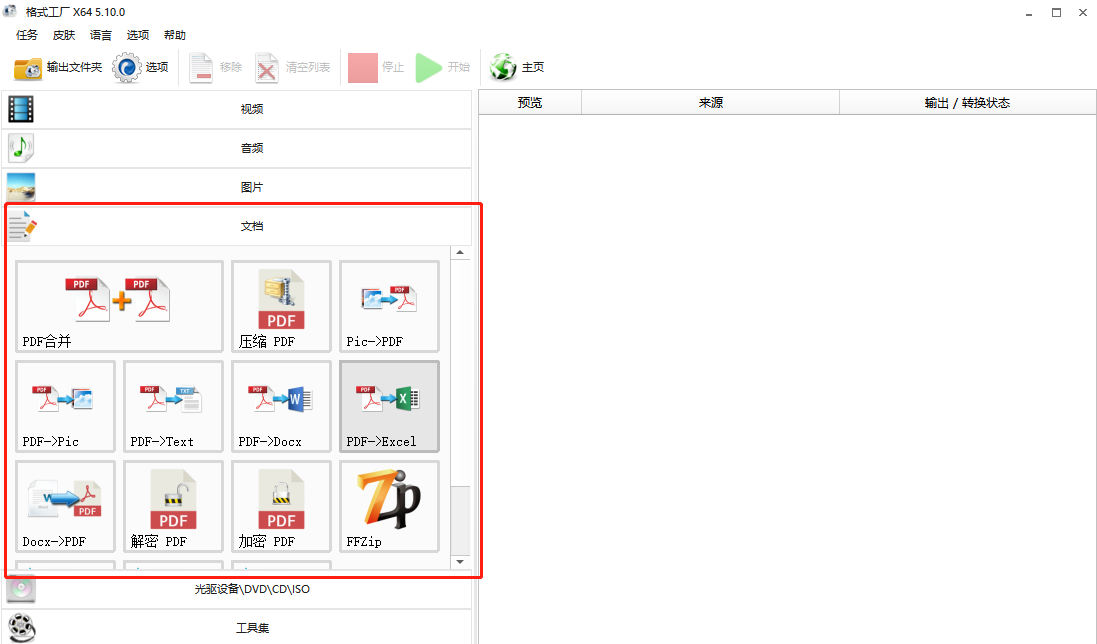The image size is (1097, 644).
Task: Open the 帮助 help menu
Action: (175, 34)
